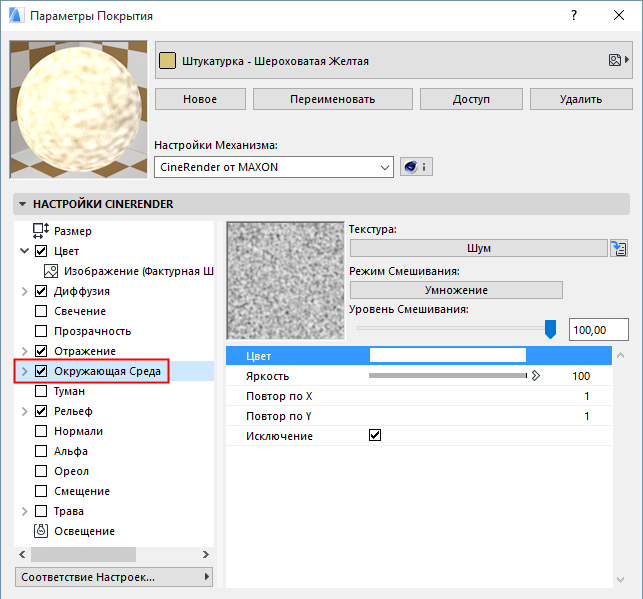Expand the Отражение channel arrow
The width and height of the screenshot is (643, 599).
25,351
